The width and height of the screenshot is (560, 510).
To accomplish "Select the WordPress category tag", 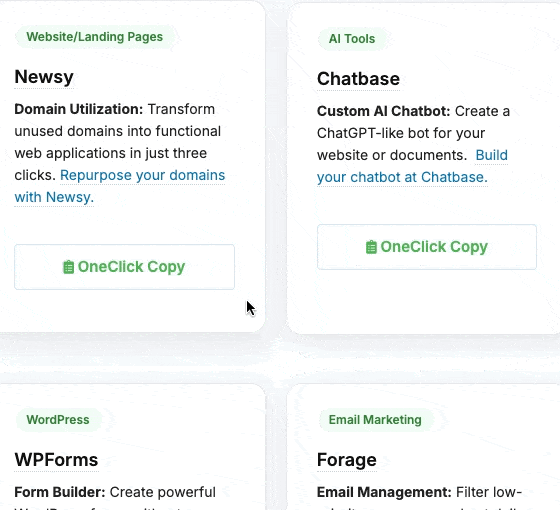I will 58,420.
